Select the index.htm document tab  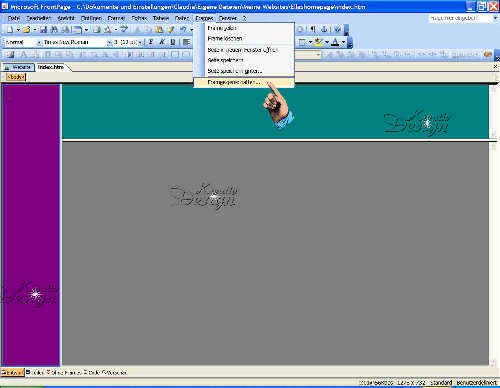[x=51, y=67]
